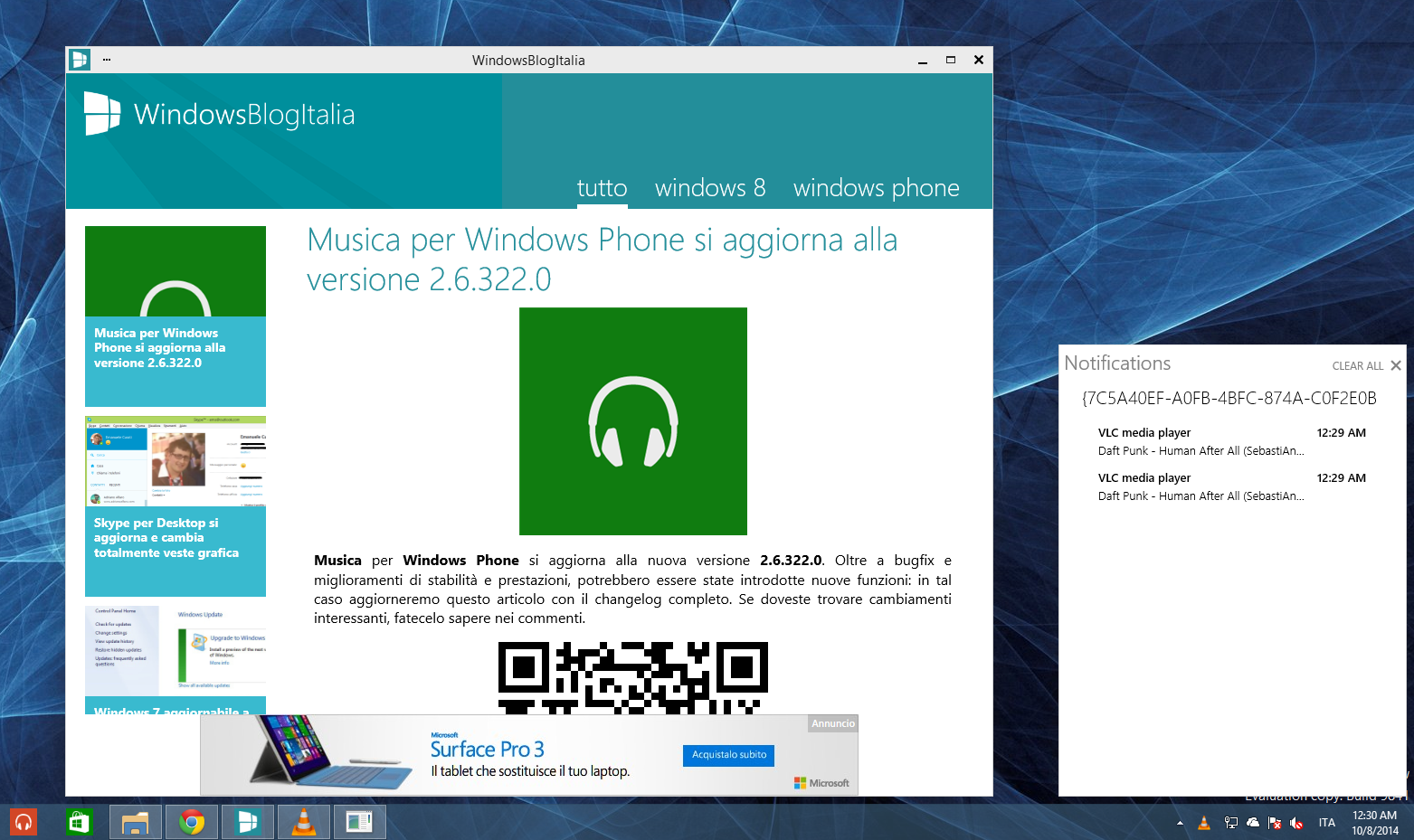Click the green headphones image in the article
The image size is (1414, 840).
tap(633, 421)
